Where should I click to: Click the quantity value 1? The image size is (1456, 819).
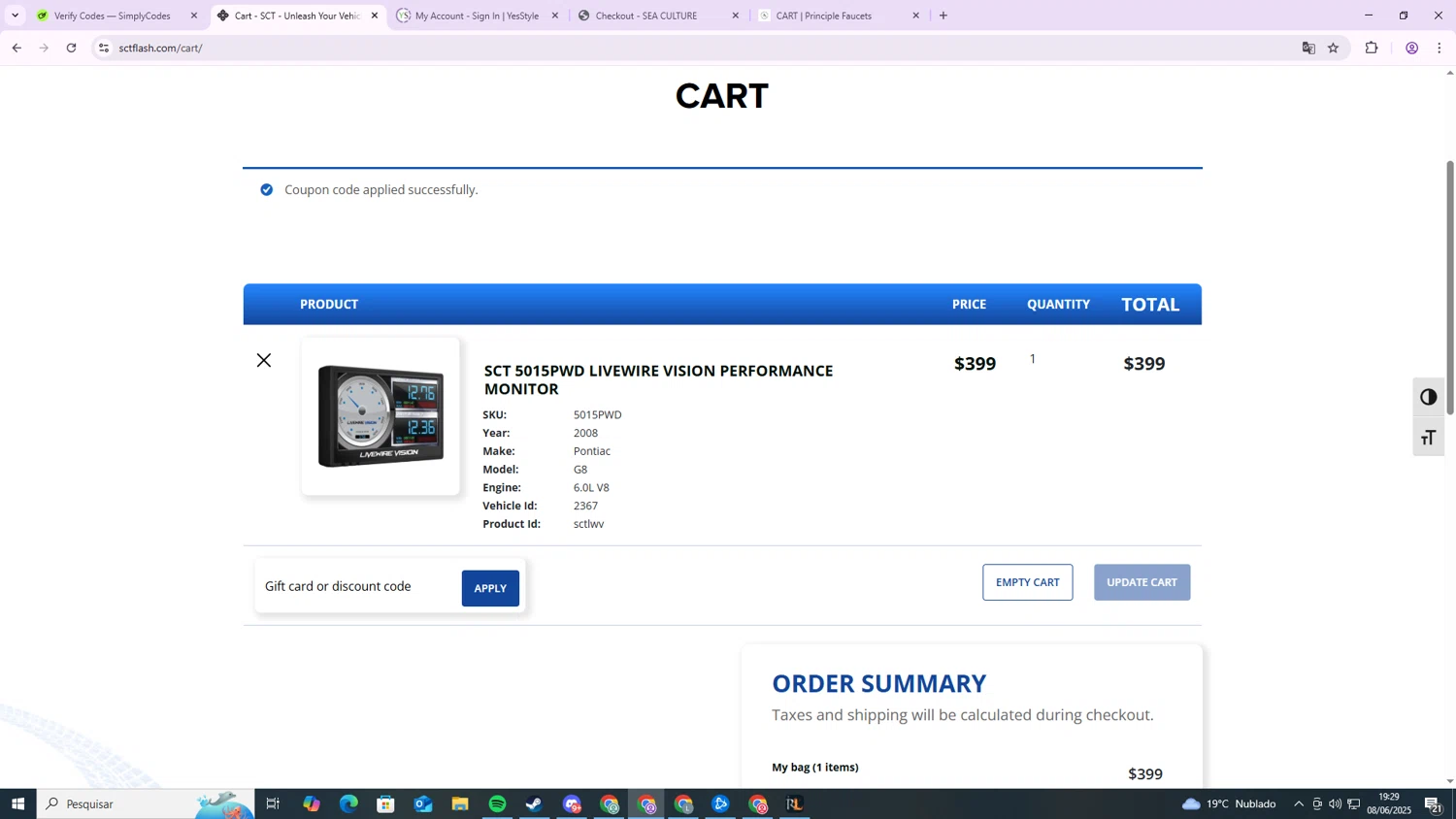1033,359
